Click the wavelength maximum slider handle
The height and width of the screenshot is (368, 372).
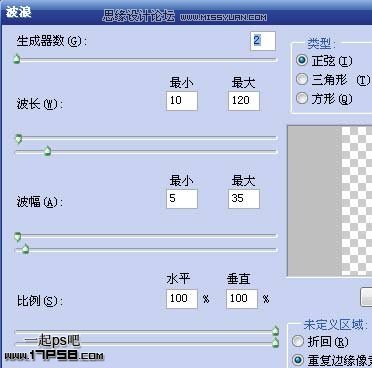point(48,151)
